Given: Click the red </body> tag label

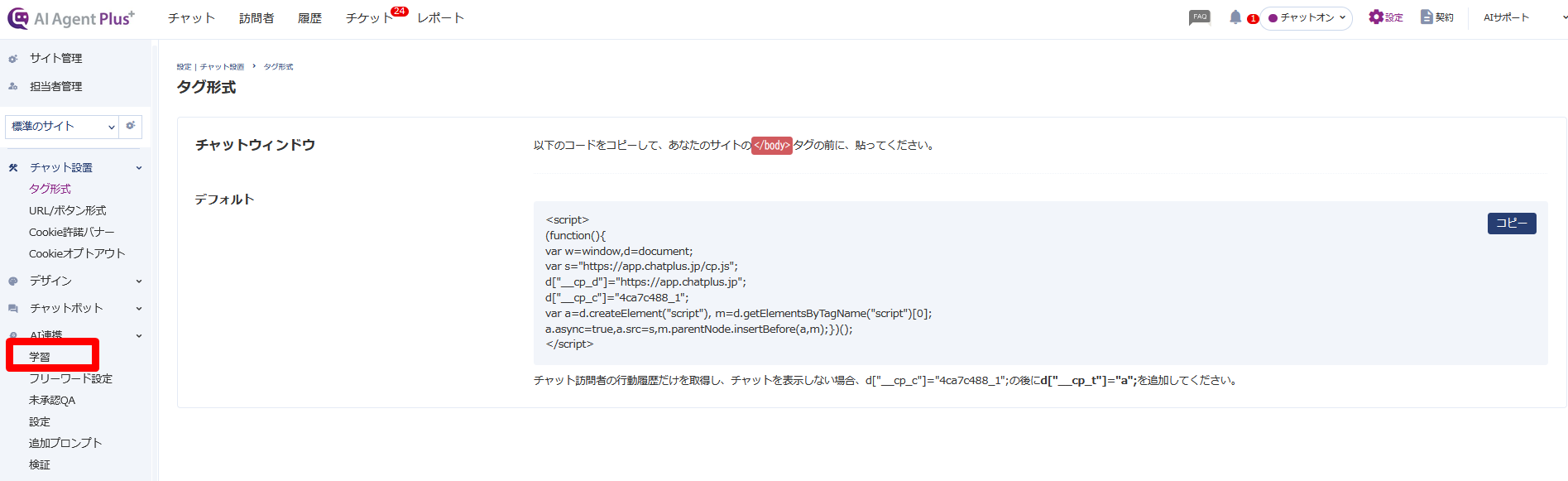Looking at the screenshot, I should pyautogui.click(x=772, y=146).
